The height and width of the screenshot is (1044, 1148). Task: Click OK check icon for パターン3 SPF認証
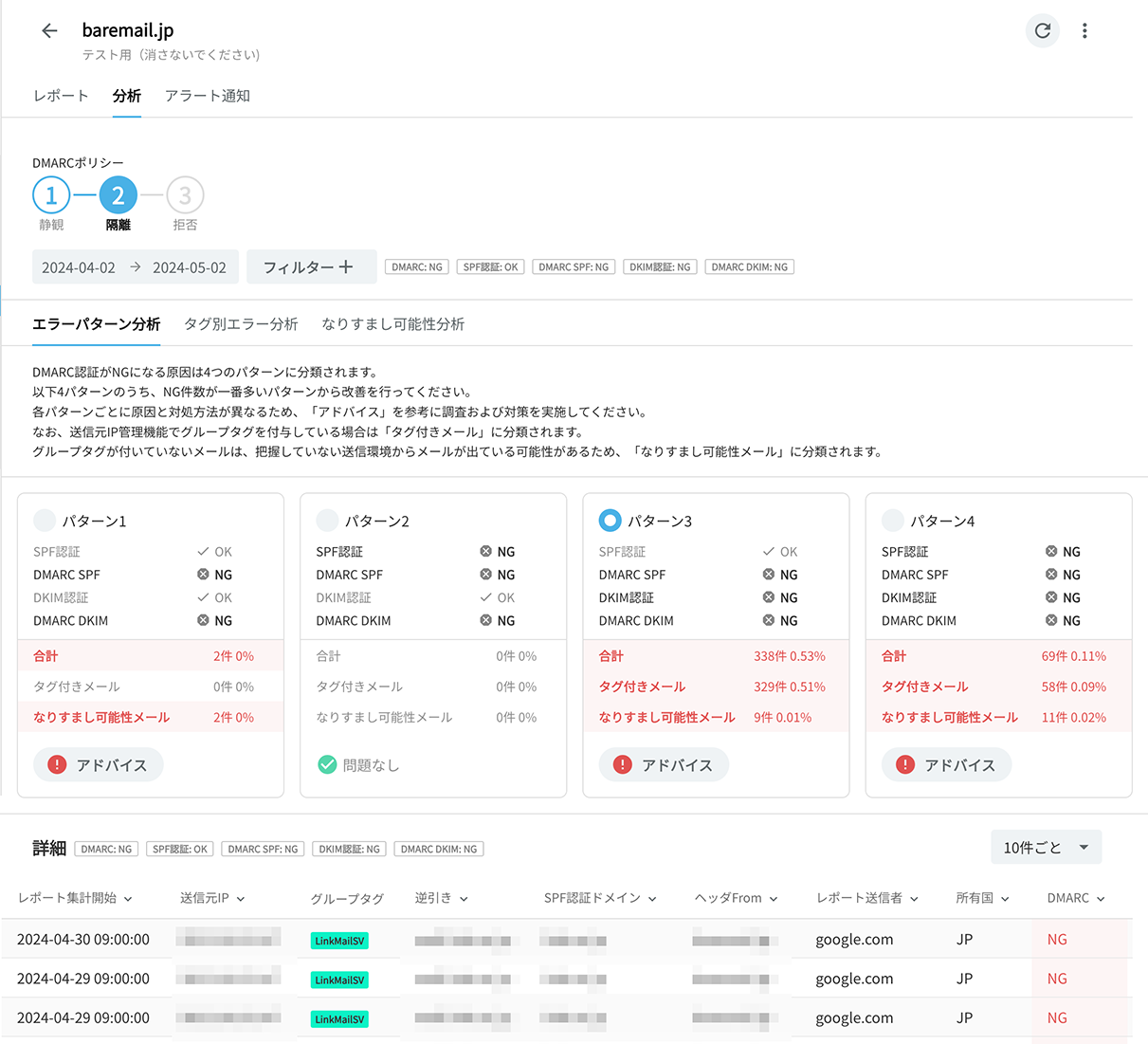coord(769,552)
